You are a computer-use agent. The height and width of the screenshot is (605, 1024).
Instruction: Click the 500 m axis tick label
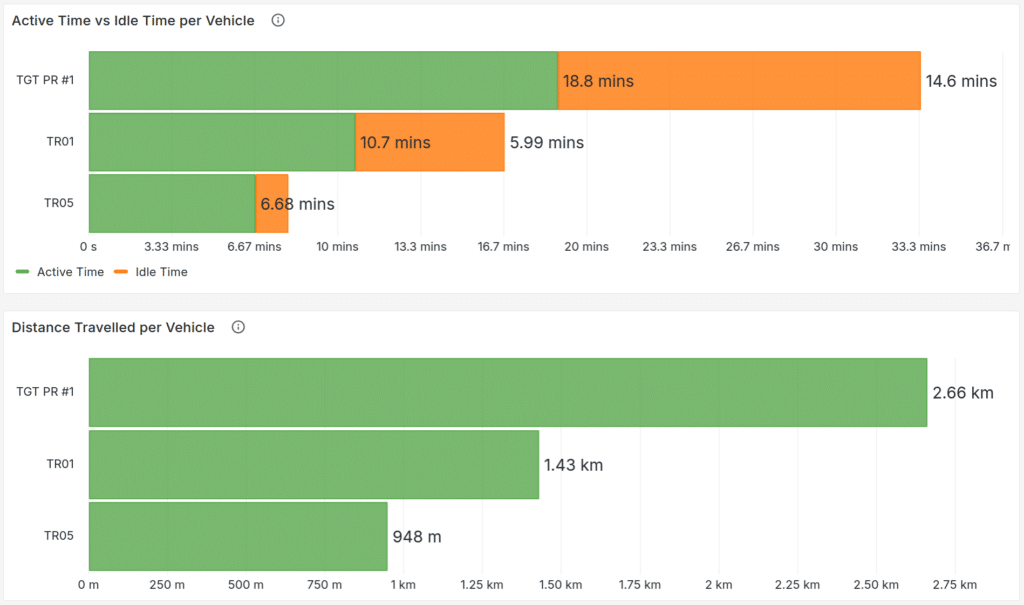[x=246, y=585]
